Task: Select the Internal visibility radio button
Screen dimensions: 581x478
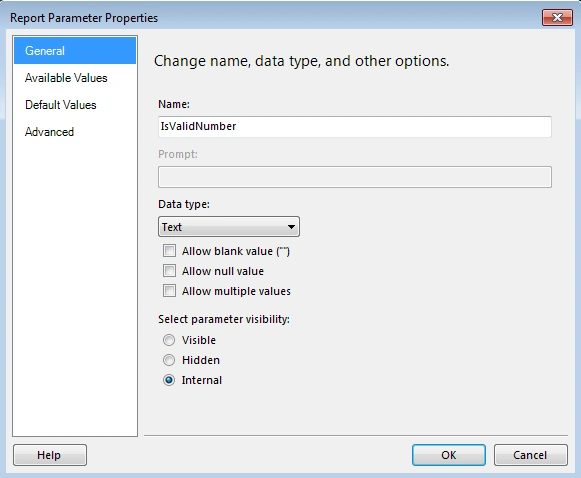Action: pos(169,380)
